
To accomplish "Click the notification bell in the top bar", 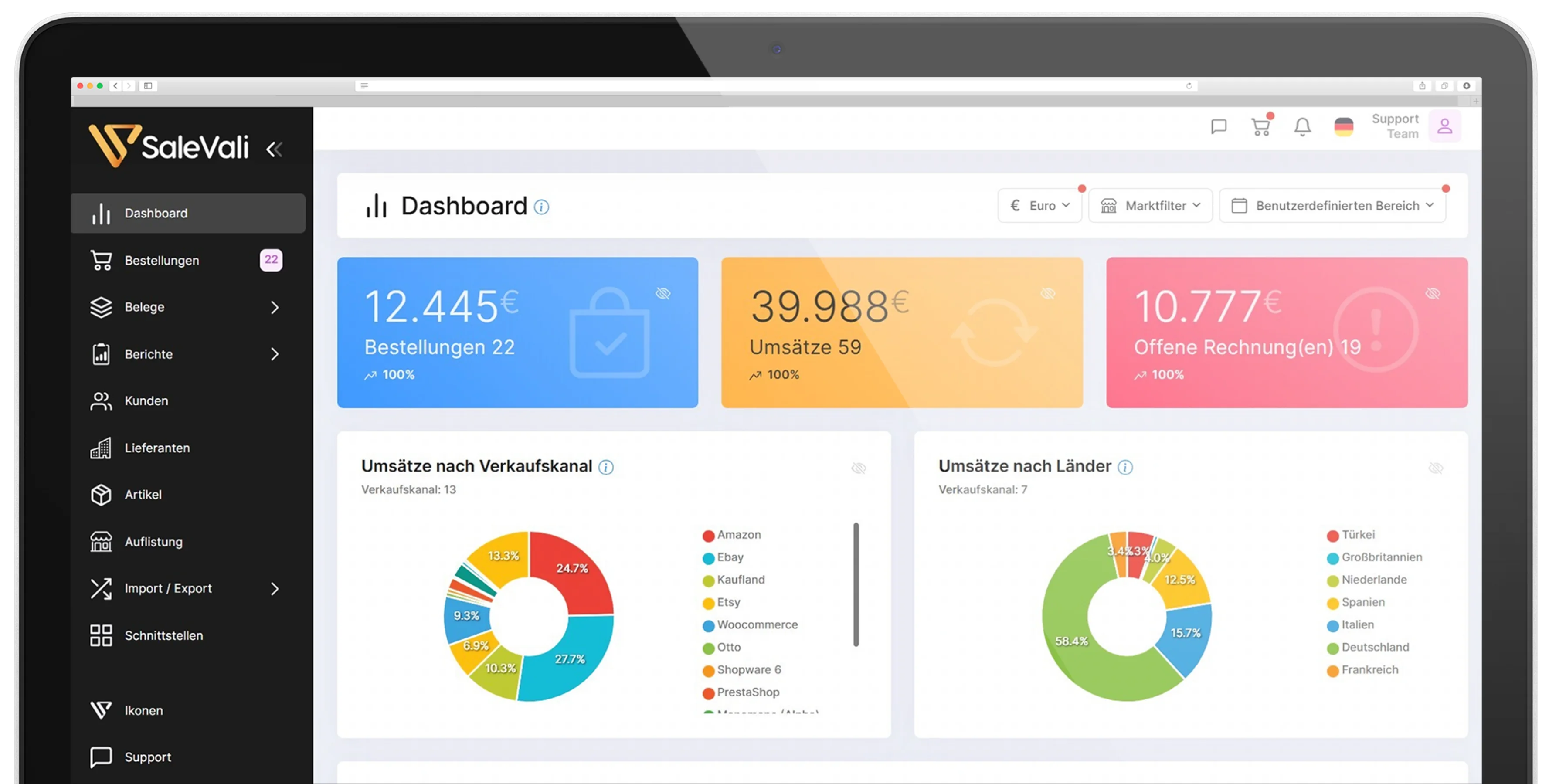I will click(x=1302, y=126).
